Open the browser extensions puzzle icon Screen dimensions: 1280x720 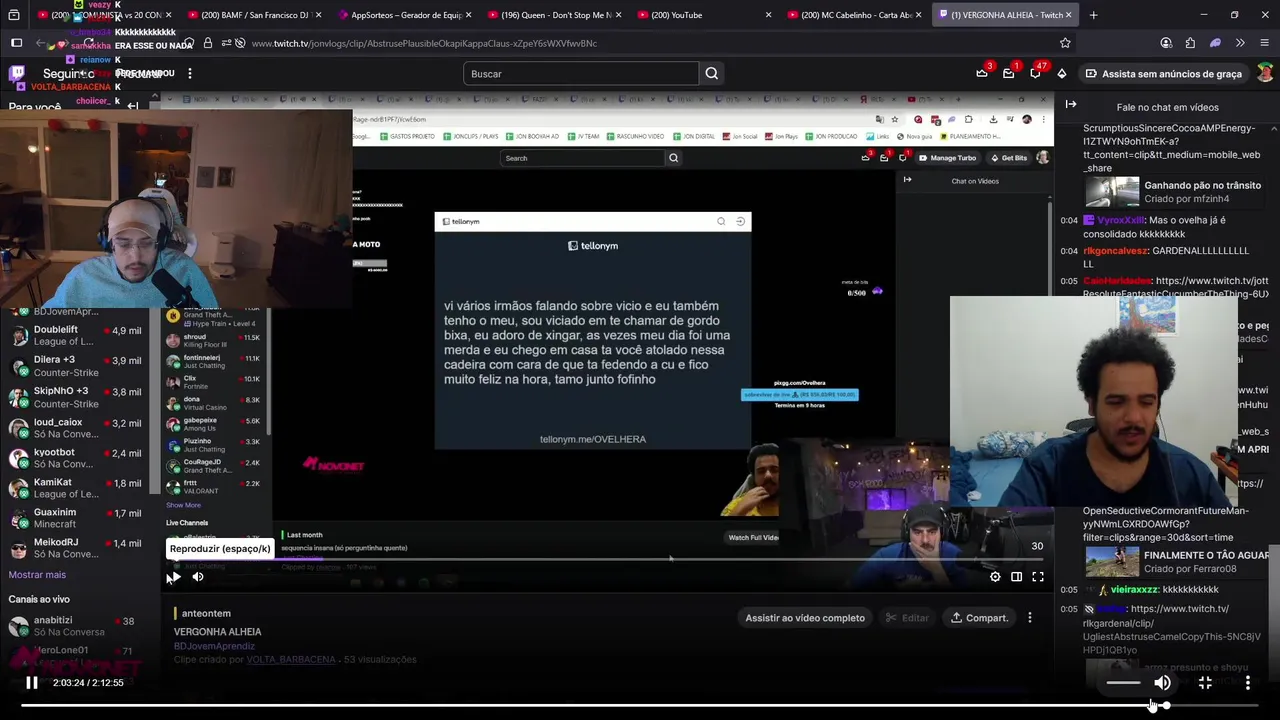(1190, 43)
